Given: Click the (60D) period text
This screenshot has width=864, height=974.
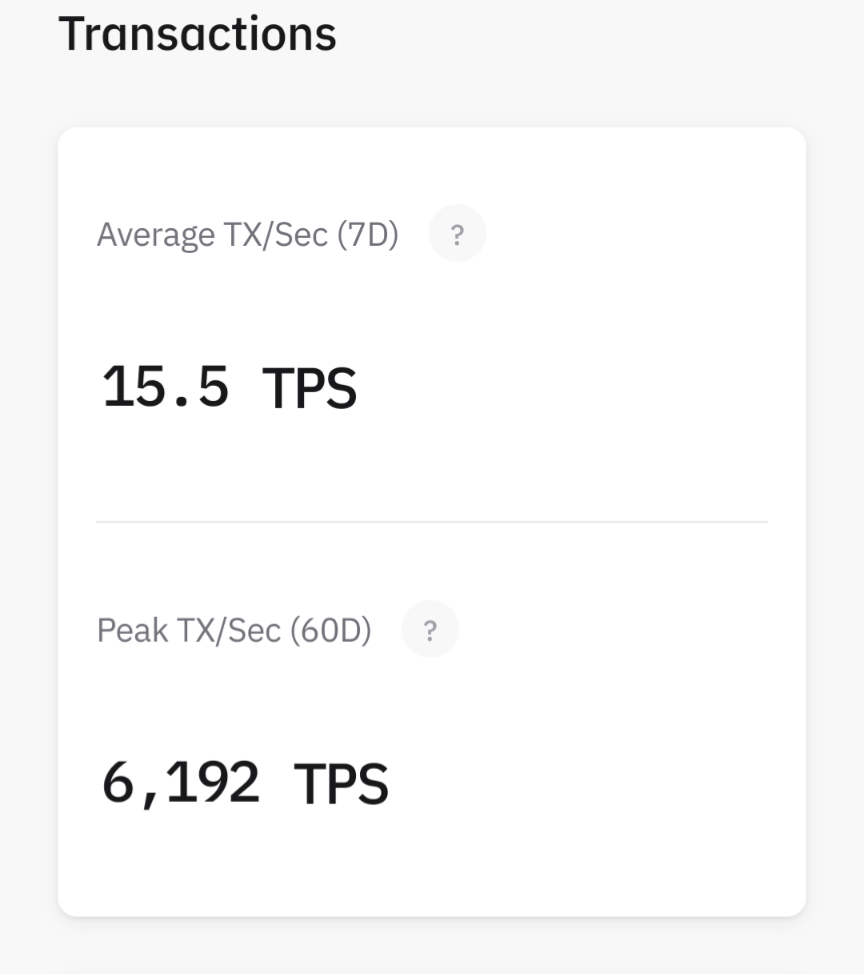Looking at the screenshot, I should click(x=330, y=631).
